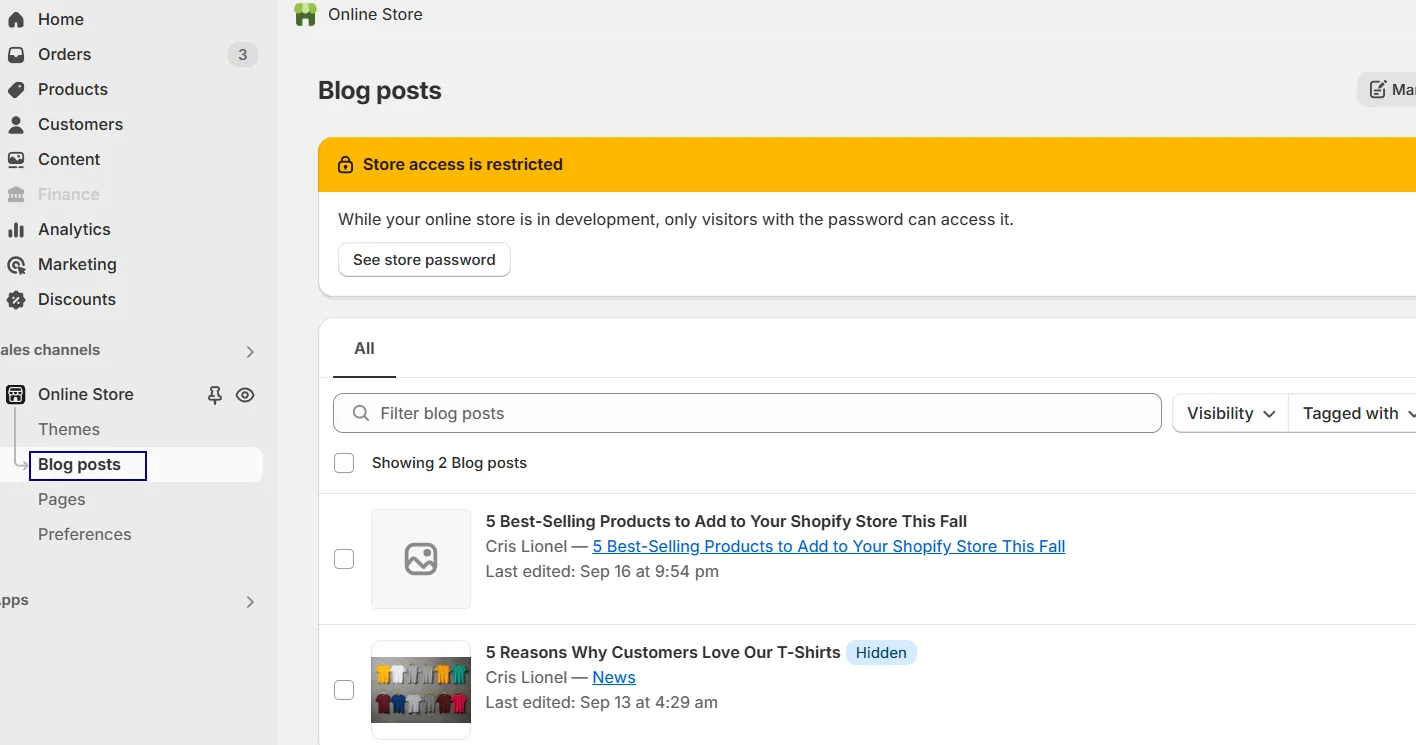Open Themes in the sidebar
The width and height of the screenshot is (1416, 745).
coord(69,429)
